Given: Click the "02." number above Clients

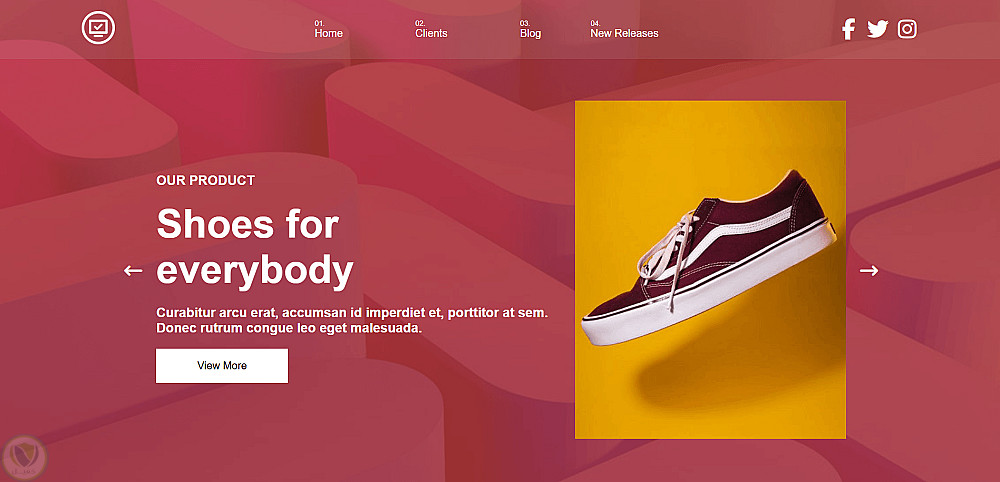Looking at the screenshot, I should click(420, 23).
